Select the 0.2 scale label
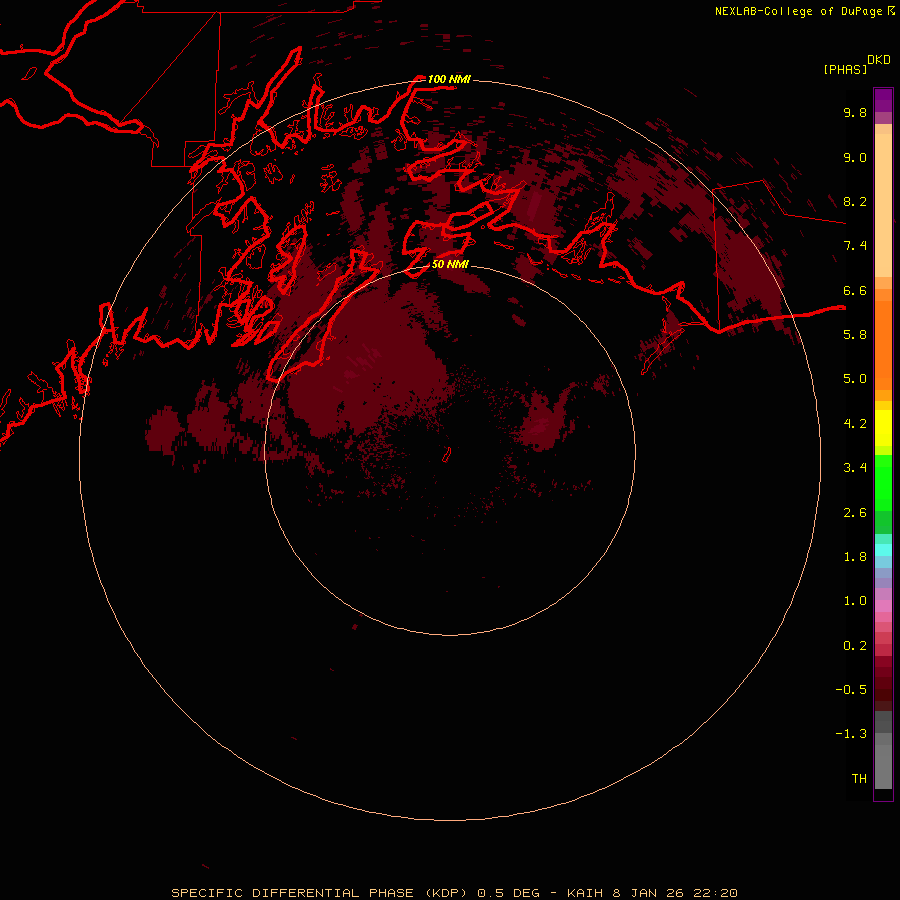Image resolution: width=900 pixels, height=900 pixels. tap(855, 646)
